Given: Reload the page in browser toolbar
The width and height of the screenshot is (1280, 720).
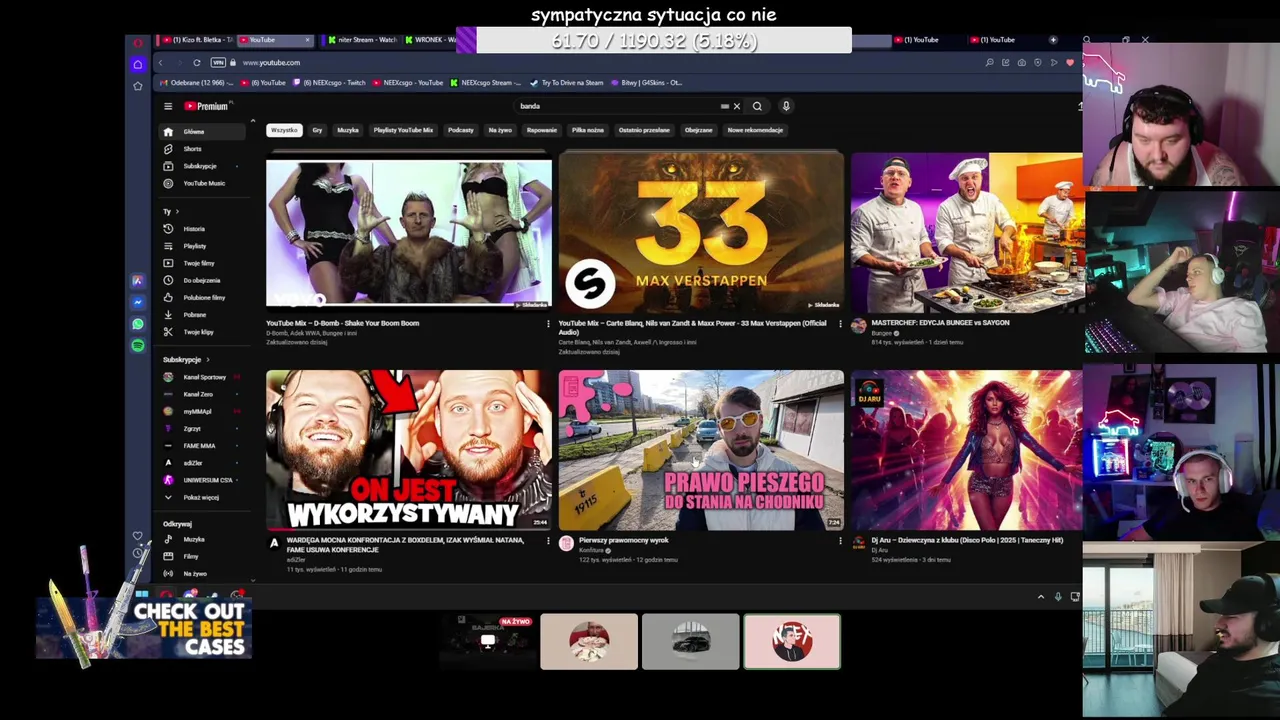Looking at the screenshot, I should tap(197, 63).
